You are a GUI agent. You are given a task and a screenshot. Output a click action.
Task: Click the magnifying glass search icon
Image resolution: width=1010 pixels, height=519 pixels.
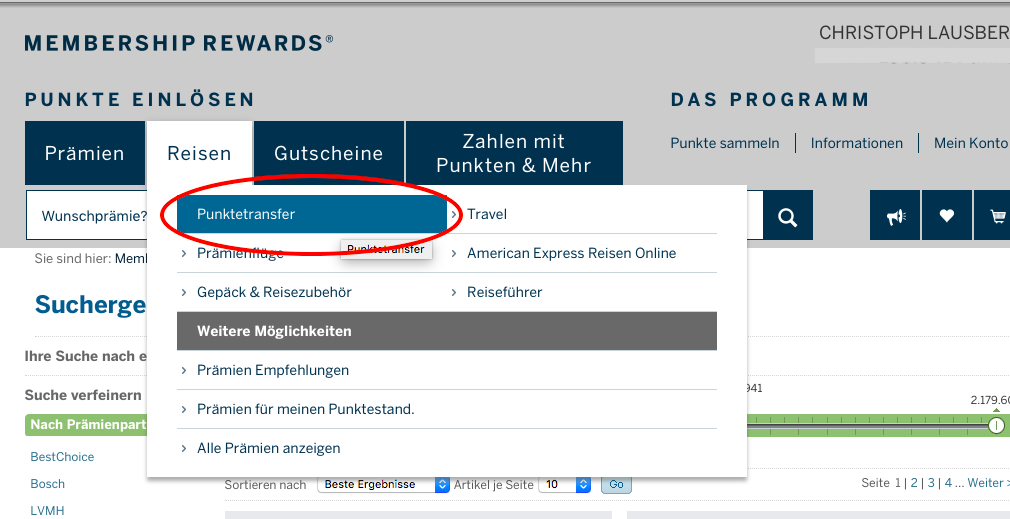pos(788,216)
